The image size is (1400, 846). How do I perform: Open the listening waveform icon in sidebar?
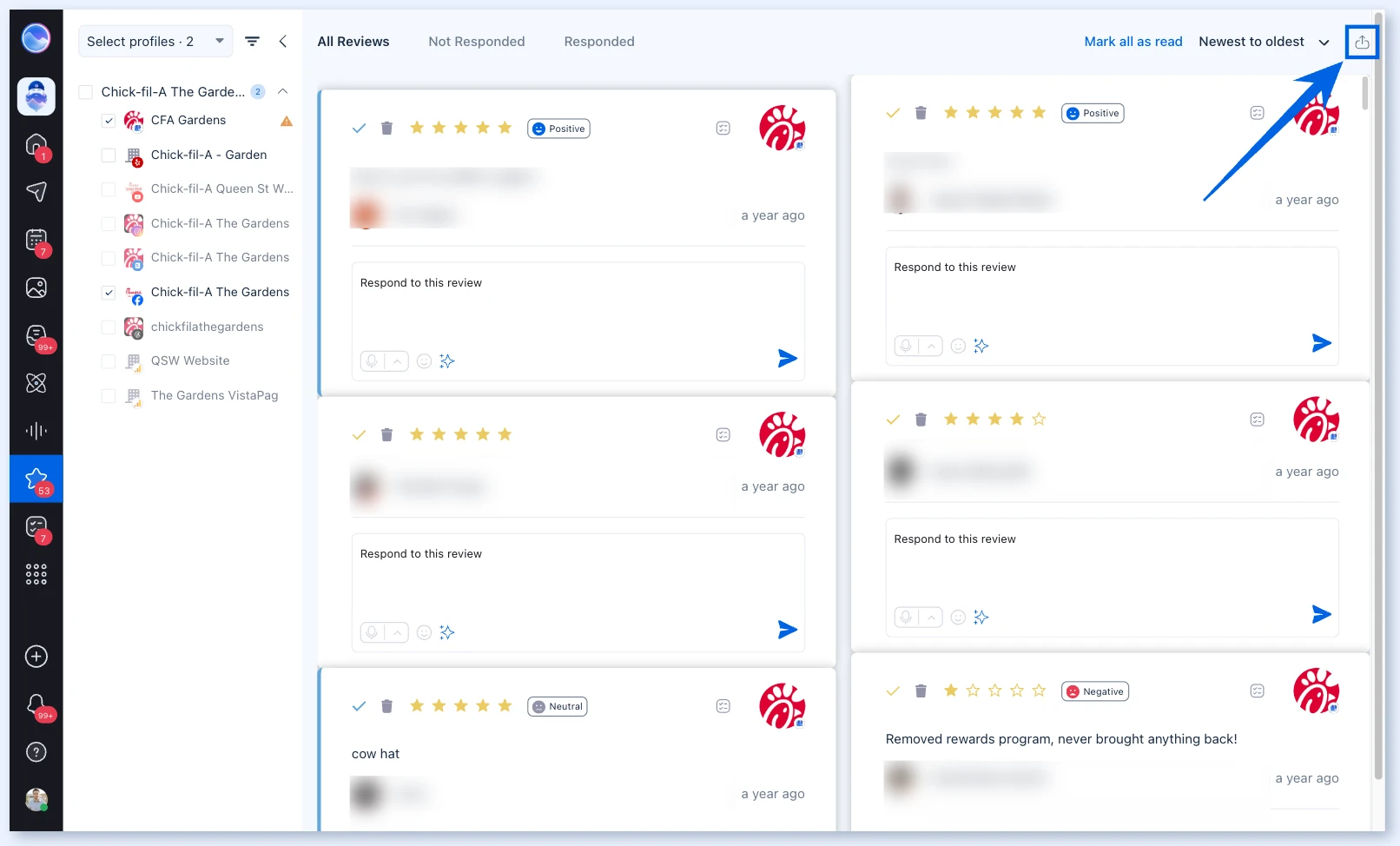(36, 431)
